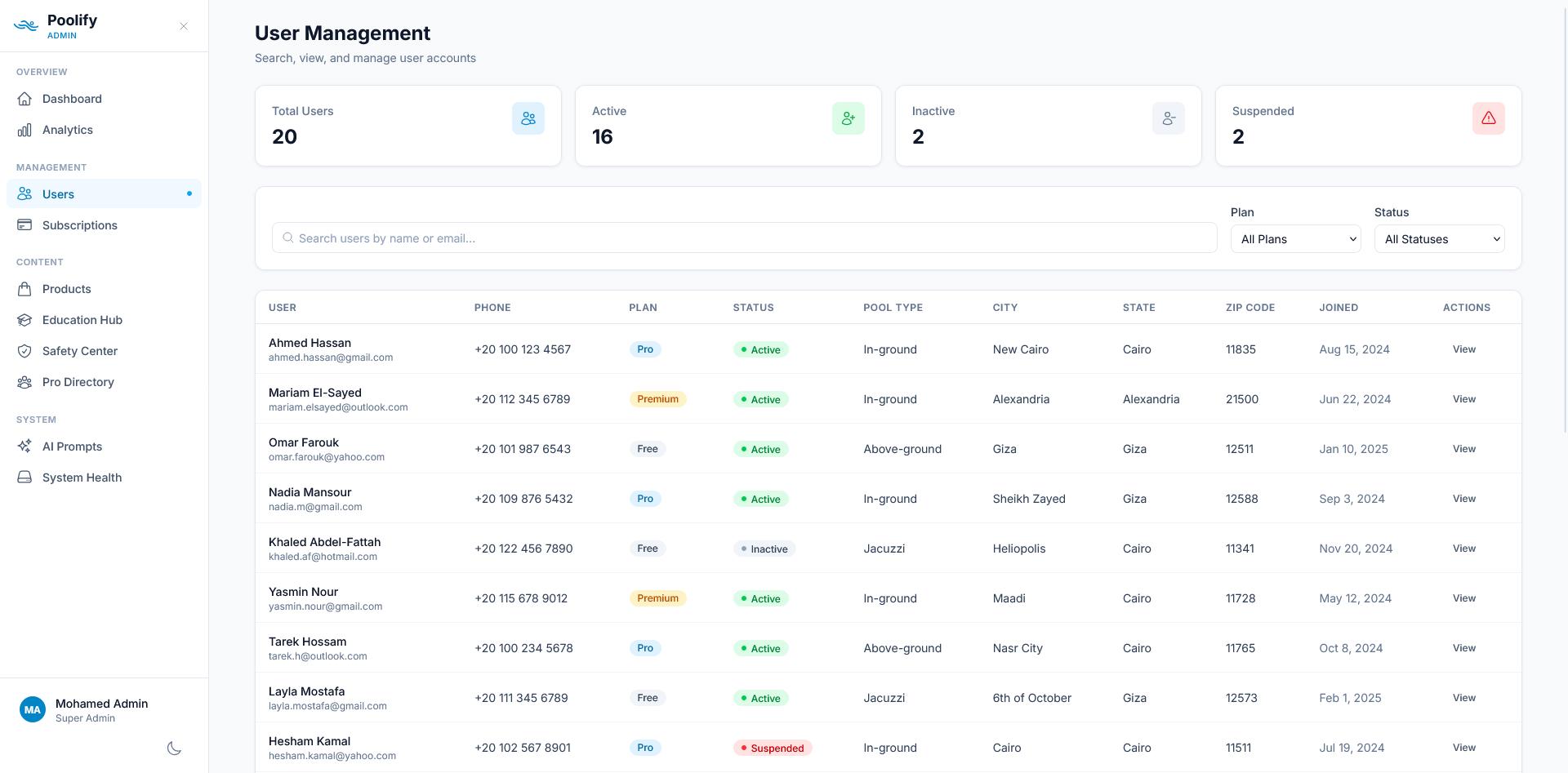Click the Suspended warning triangle icon
1568x773 pixels.
[1489, 118]
